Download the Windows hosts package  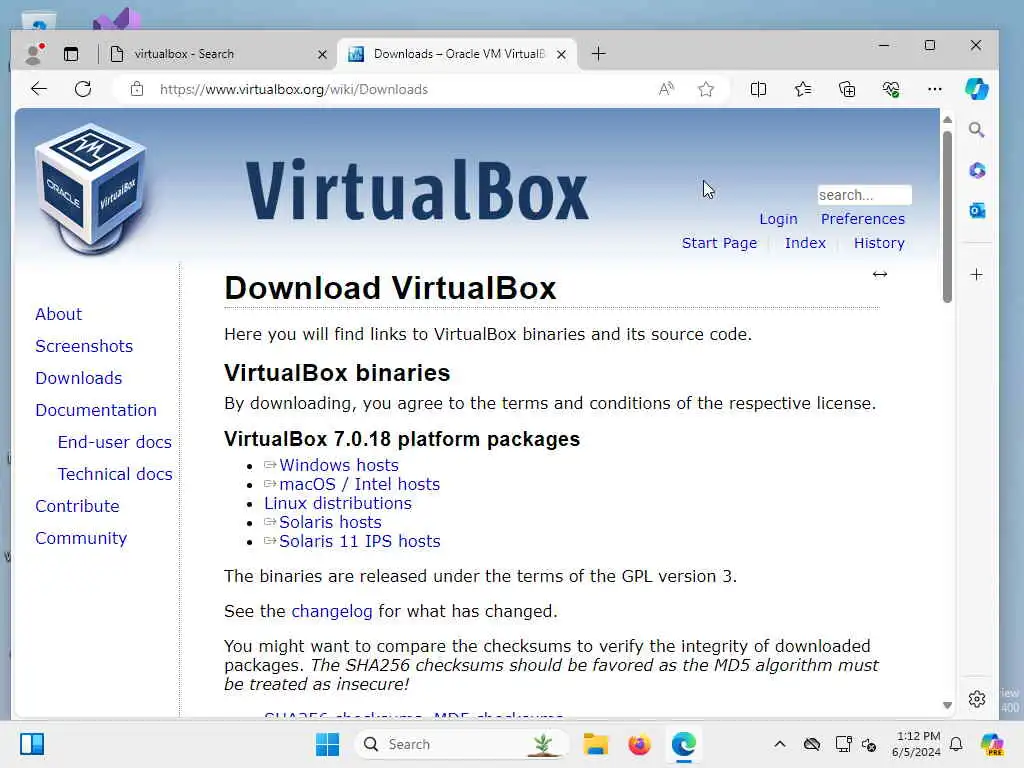tap(338, 465)
